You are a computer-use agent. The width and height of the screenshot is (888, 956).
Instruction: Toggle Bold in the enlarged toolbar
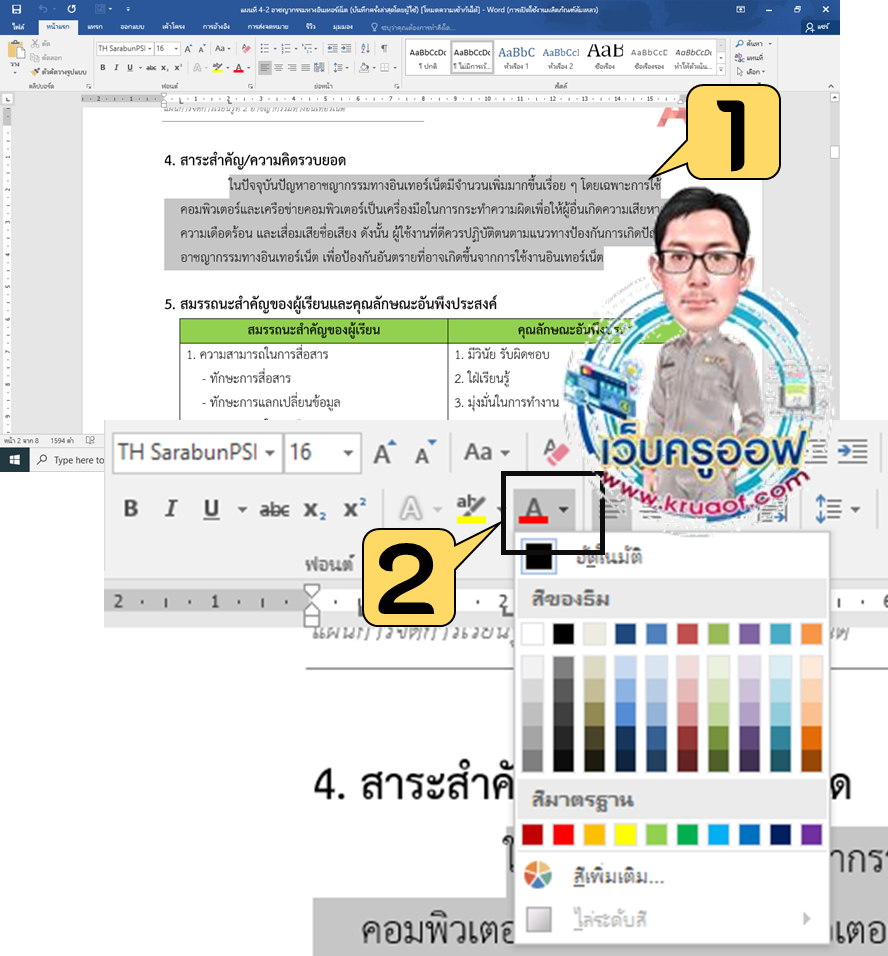pyautogui.click(x=131, y=509)
